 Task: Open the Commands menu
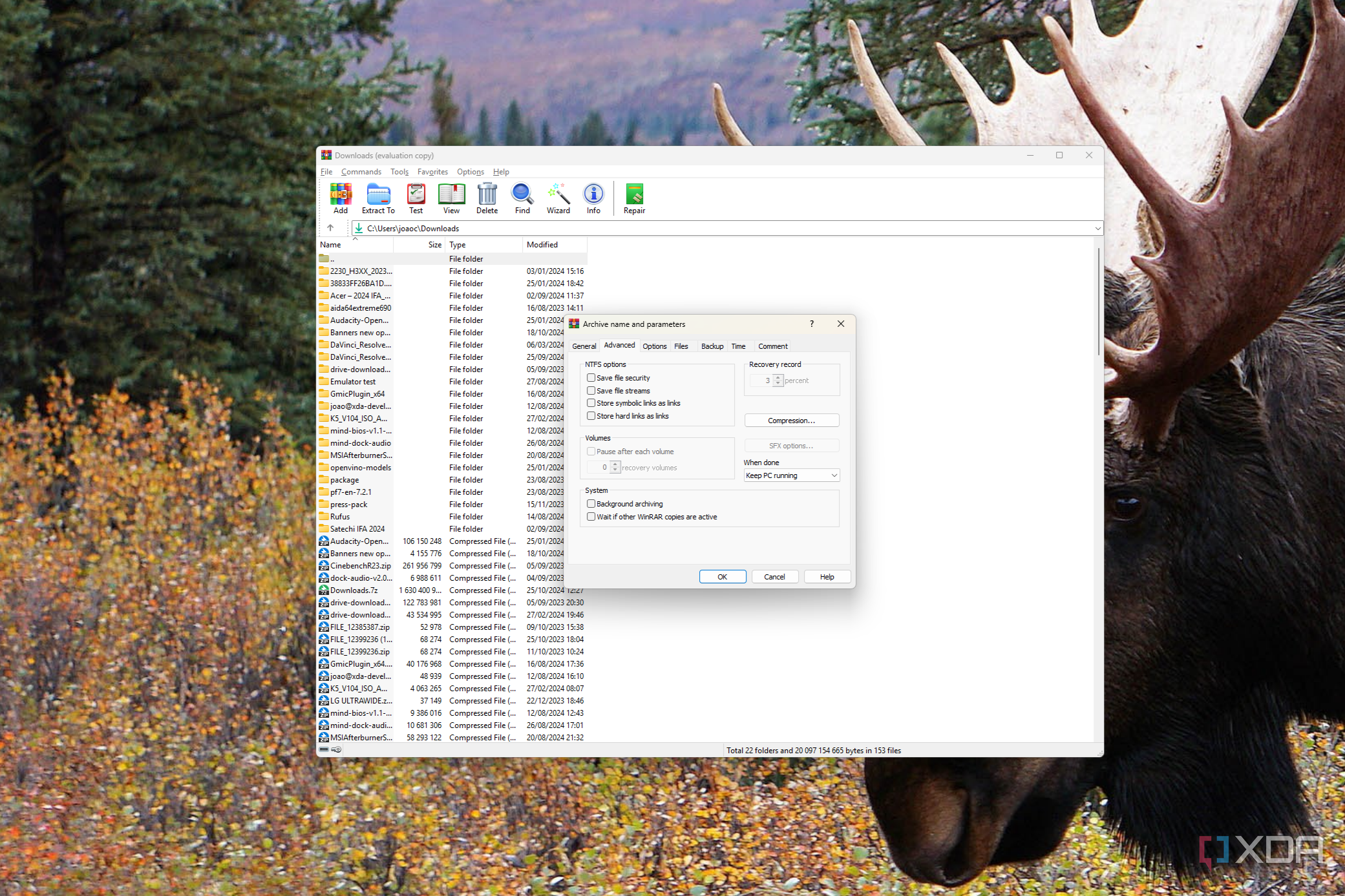point(361,172)
